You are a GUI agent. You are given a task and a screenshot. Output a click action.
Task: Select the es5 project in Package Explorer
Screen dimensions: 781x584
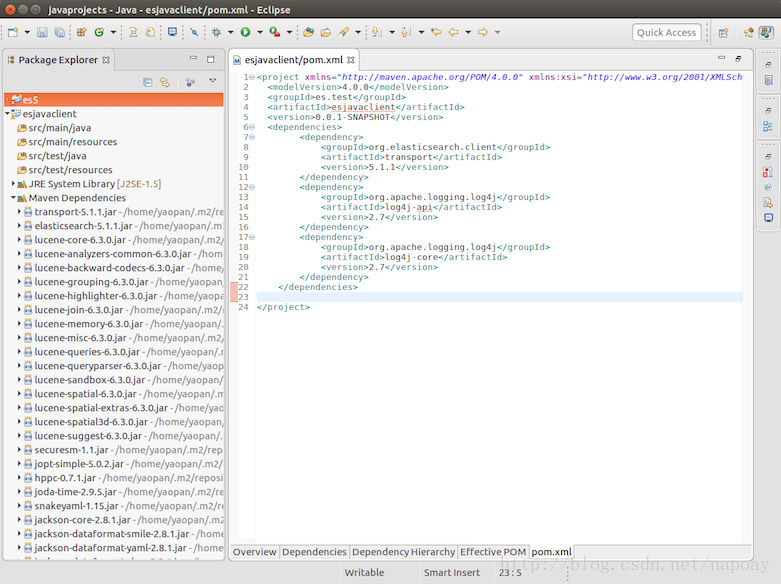click(x=114, y=100)
